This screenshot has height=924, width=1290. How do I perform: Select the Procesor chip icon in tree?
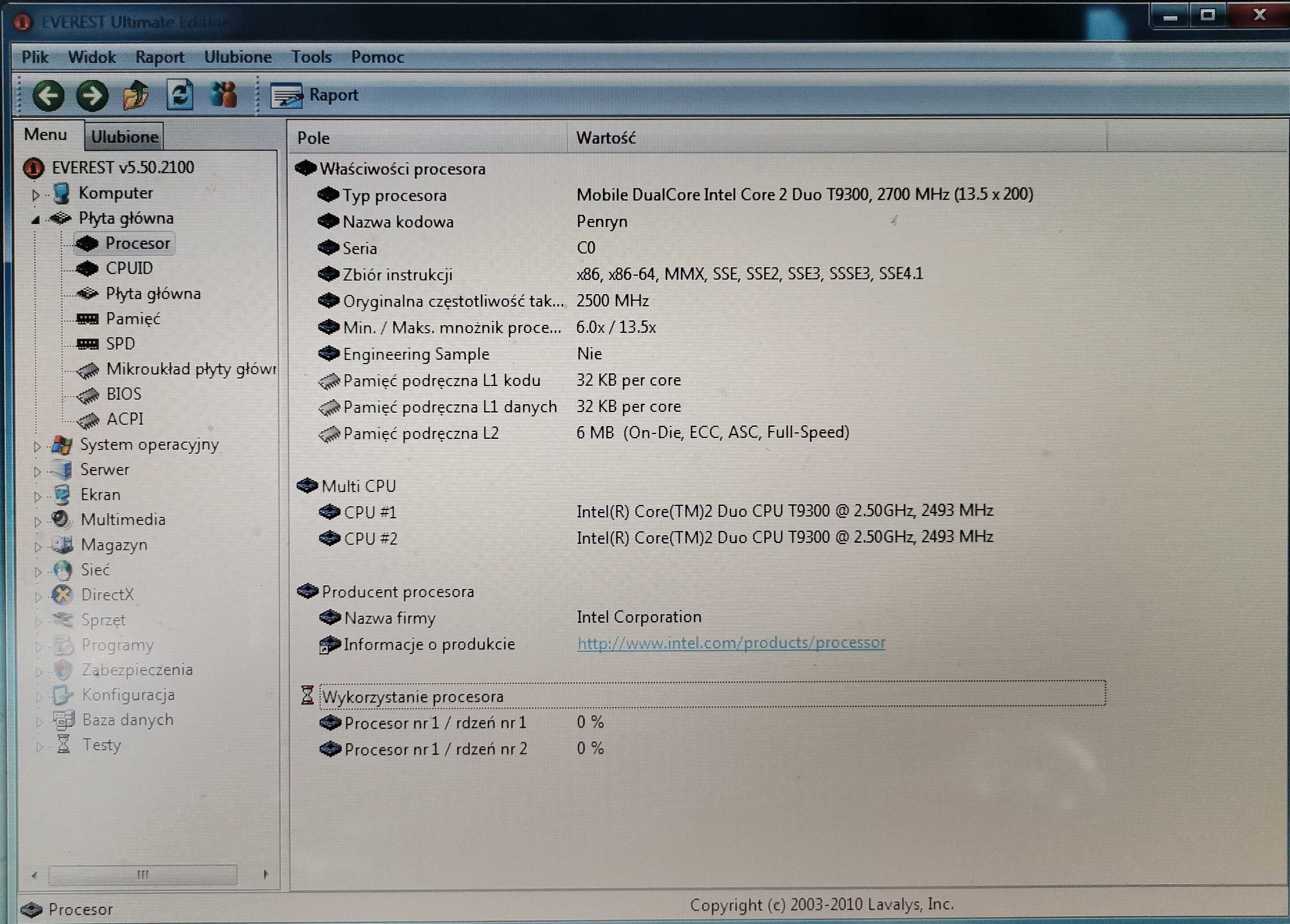coord(87,243)
